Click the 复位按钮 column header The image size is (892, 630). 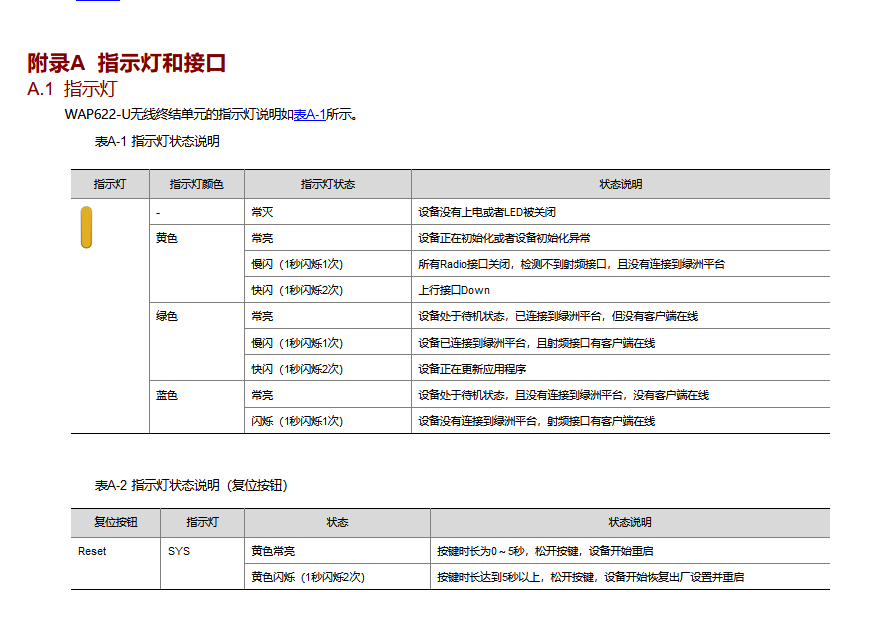tap(115, 522)
